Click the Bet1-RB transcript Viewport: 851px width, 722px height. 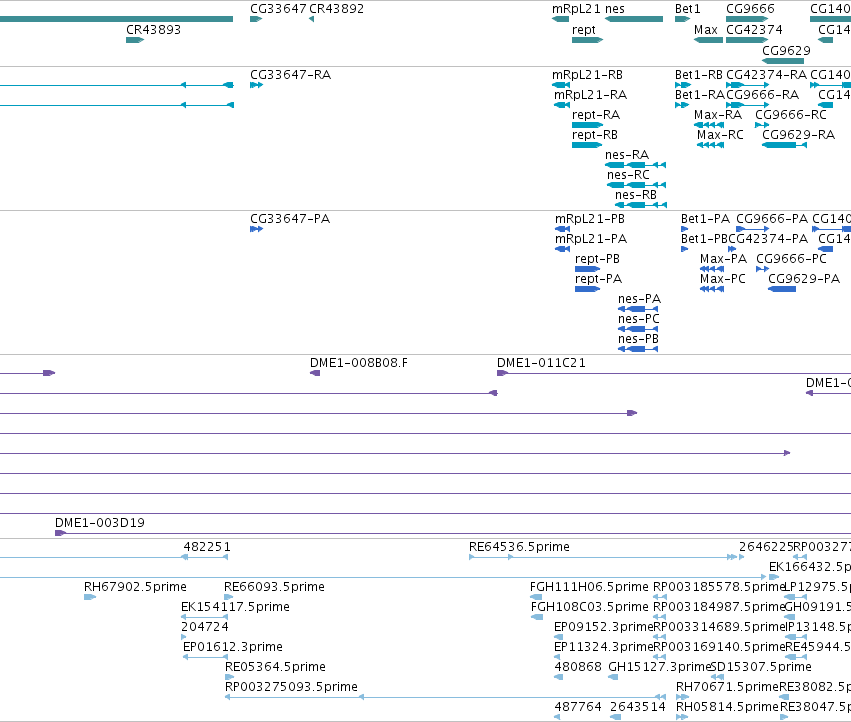(x=698, y=74)
